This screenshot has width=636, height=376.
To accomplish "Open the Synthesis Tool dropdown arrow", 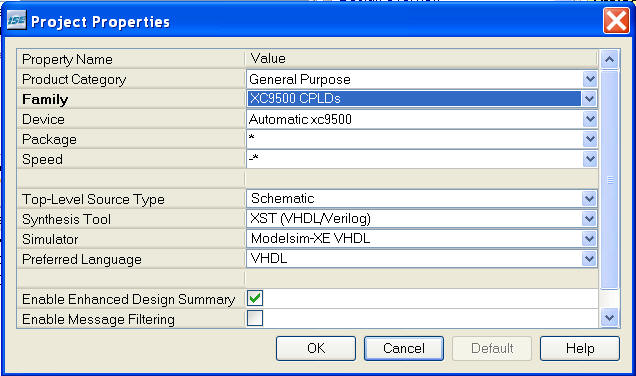I will [x=589, y=219].
